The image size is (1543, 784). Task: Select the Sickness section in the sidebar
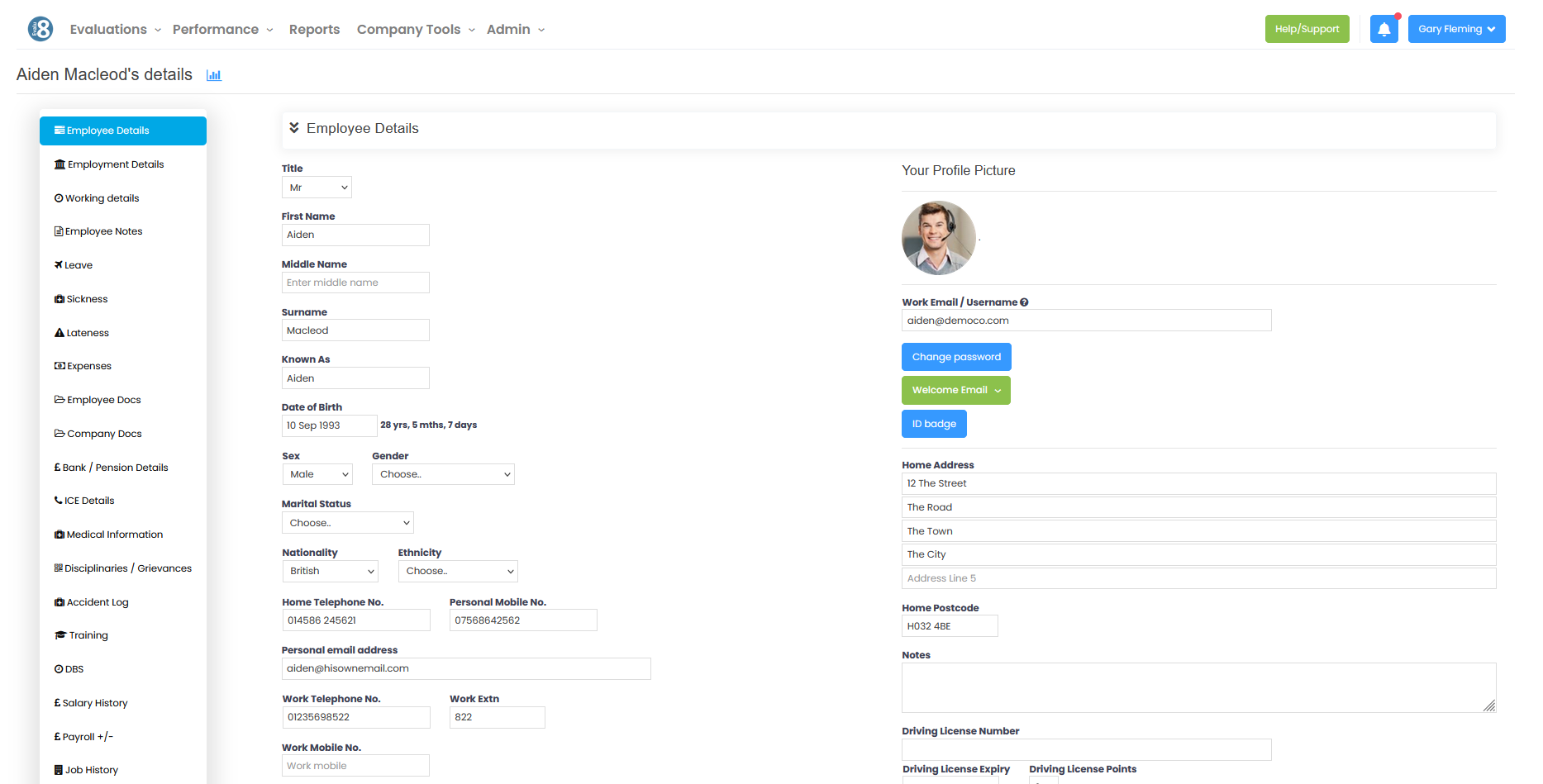point(85,298)
